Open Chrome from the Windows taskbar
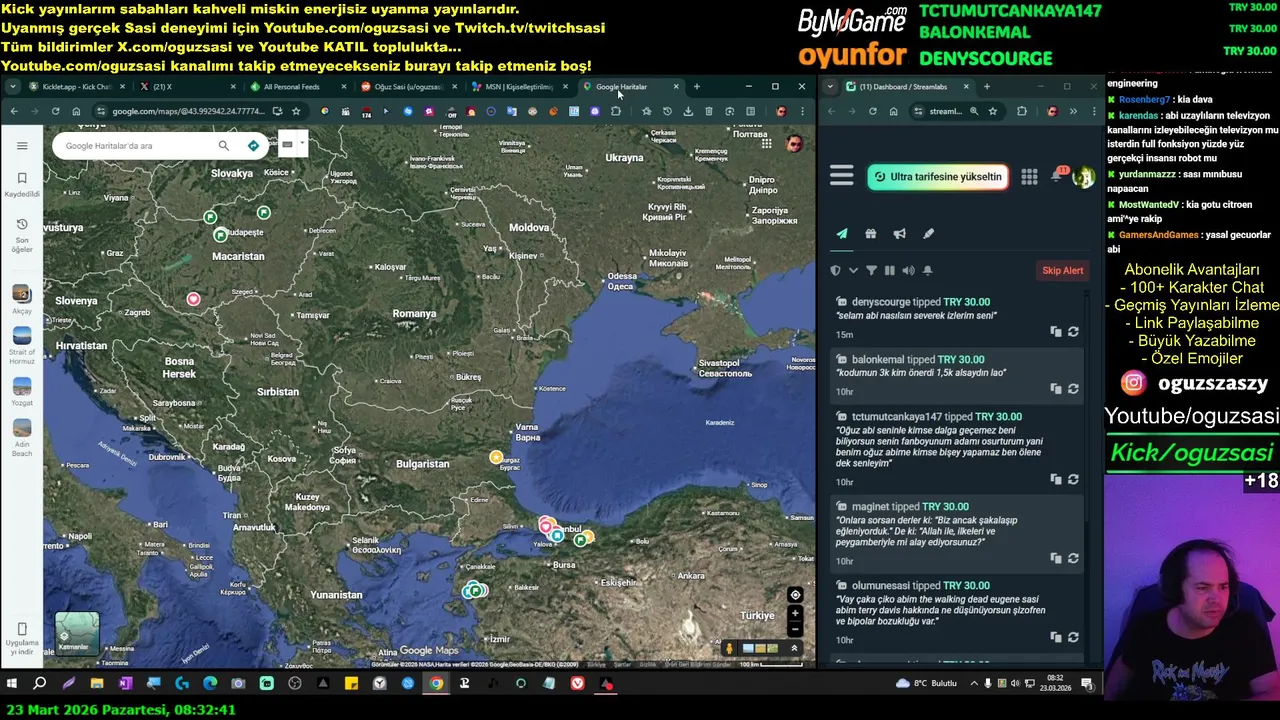The image size is (1280, 720). 436,684
